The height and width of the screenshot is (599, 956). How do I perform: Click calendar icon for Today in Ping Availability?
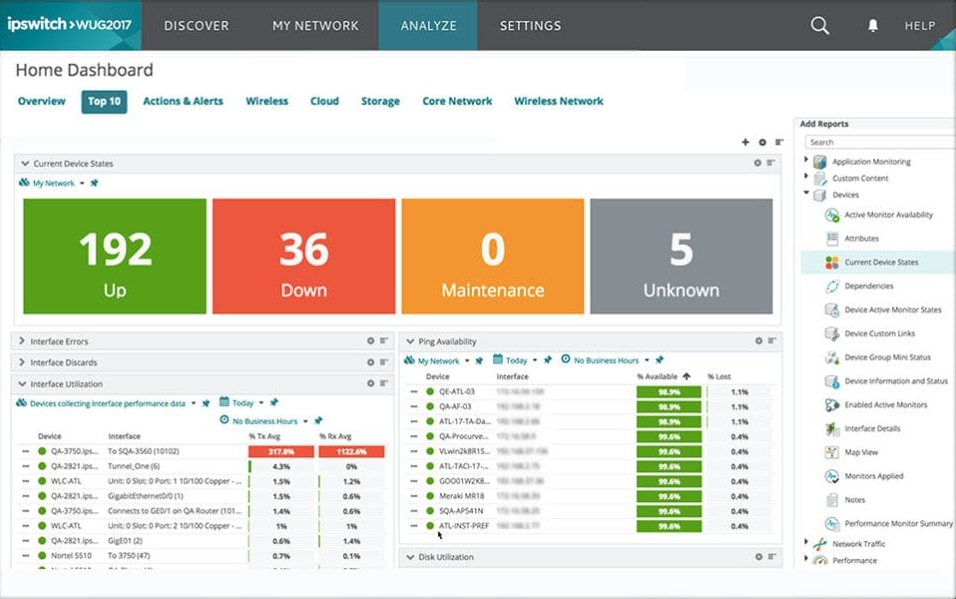coord(498,359)
